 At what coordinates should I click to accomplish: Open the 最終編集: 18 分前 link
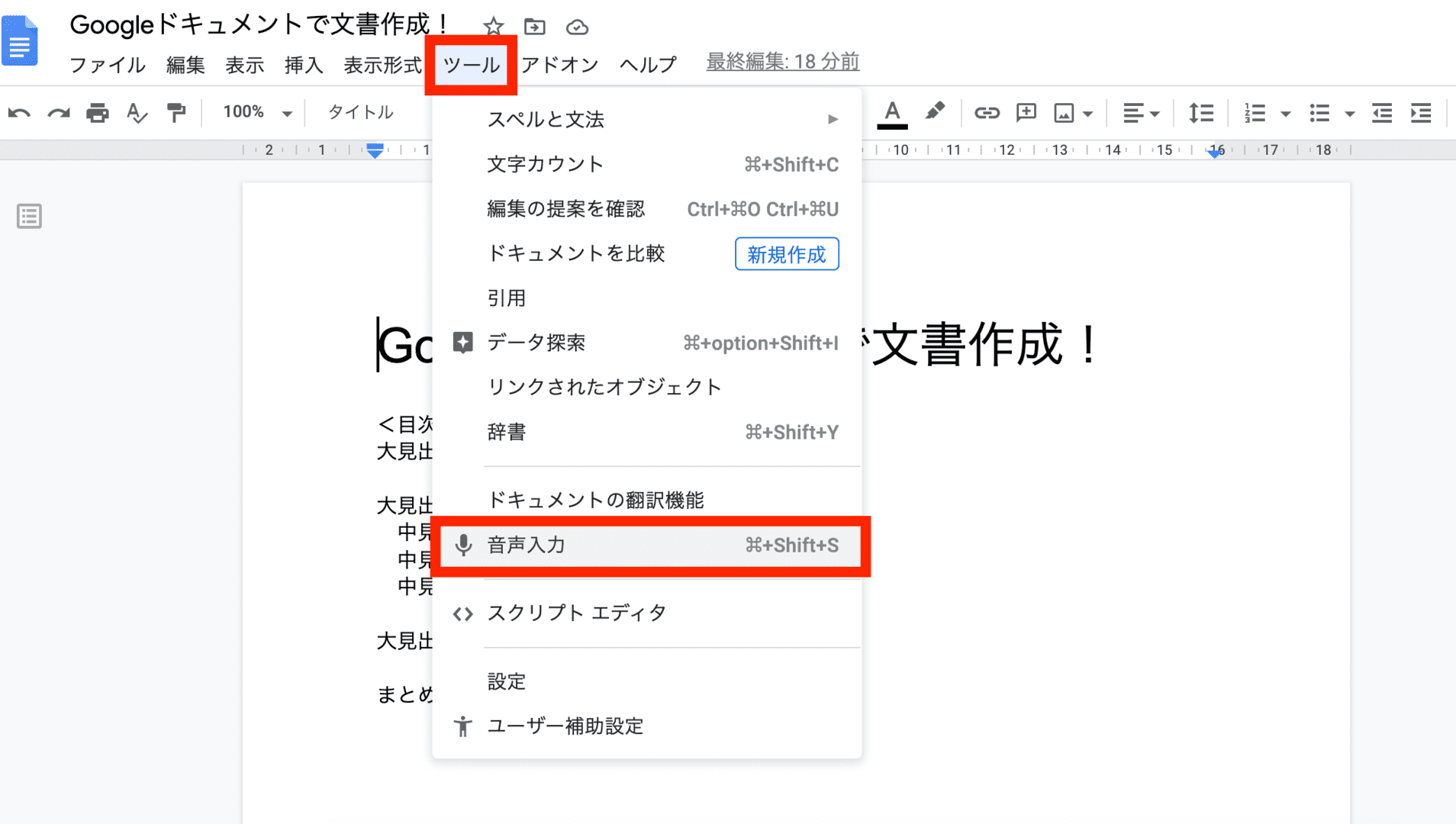pos(782,63)
